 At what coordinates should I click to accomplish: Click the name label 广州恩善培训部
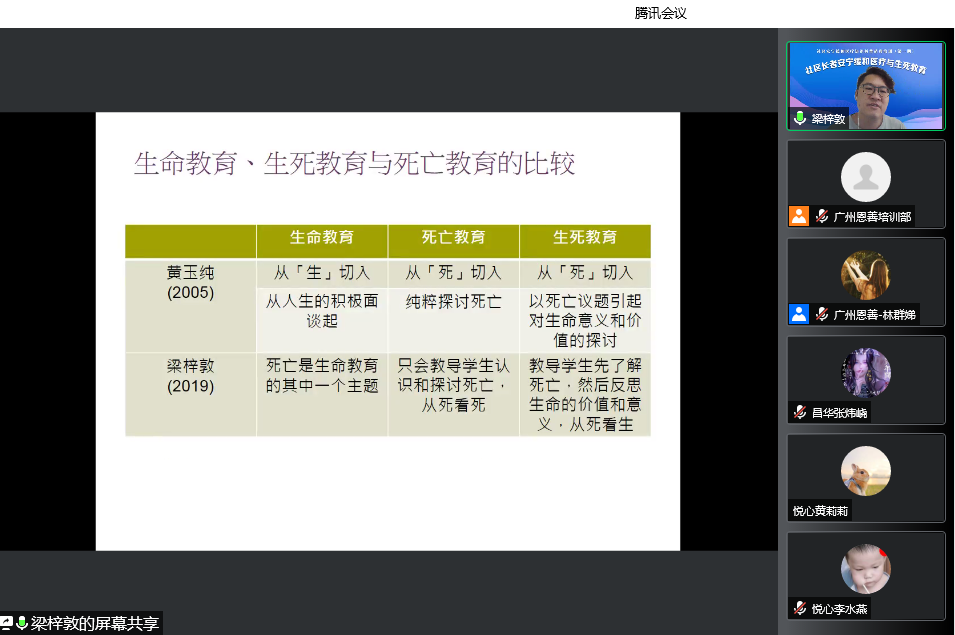[872, 217]
